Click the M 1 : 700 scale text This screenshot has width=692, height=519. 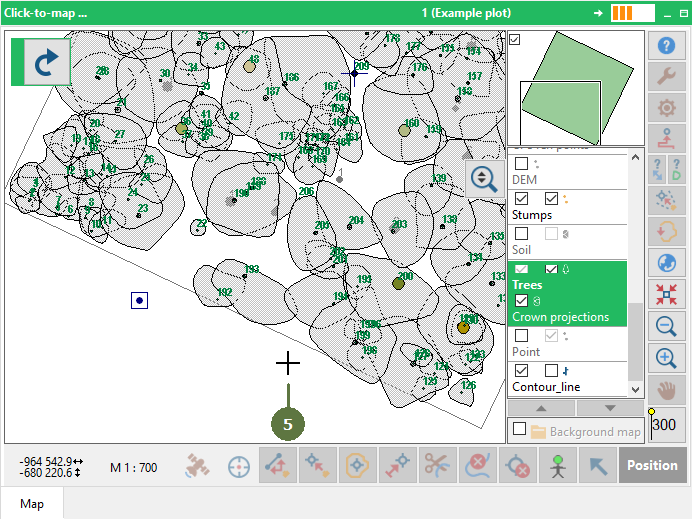pyautogui.click(x=133, y=467)
